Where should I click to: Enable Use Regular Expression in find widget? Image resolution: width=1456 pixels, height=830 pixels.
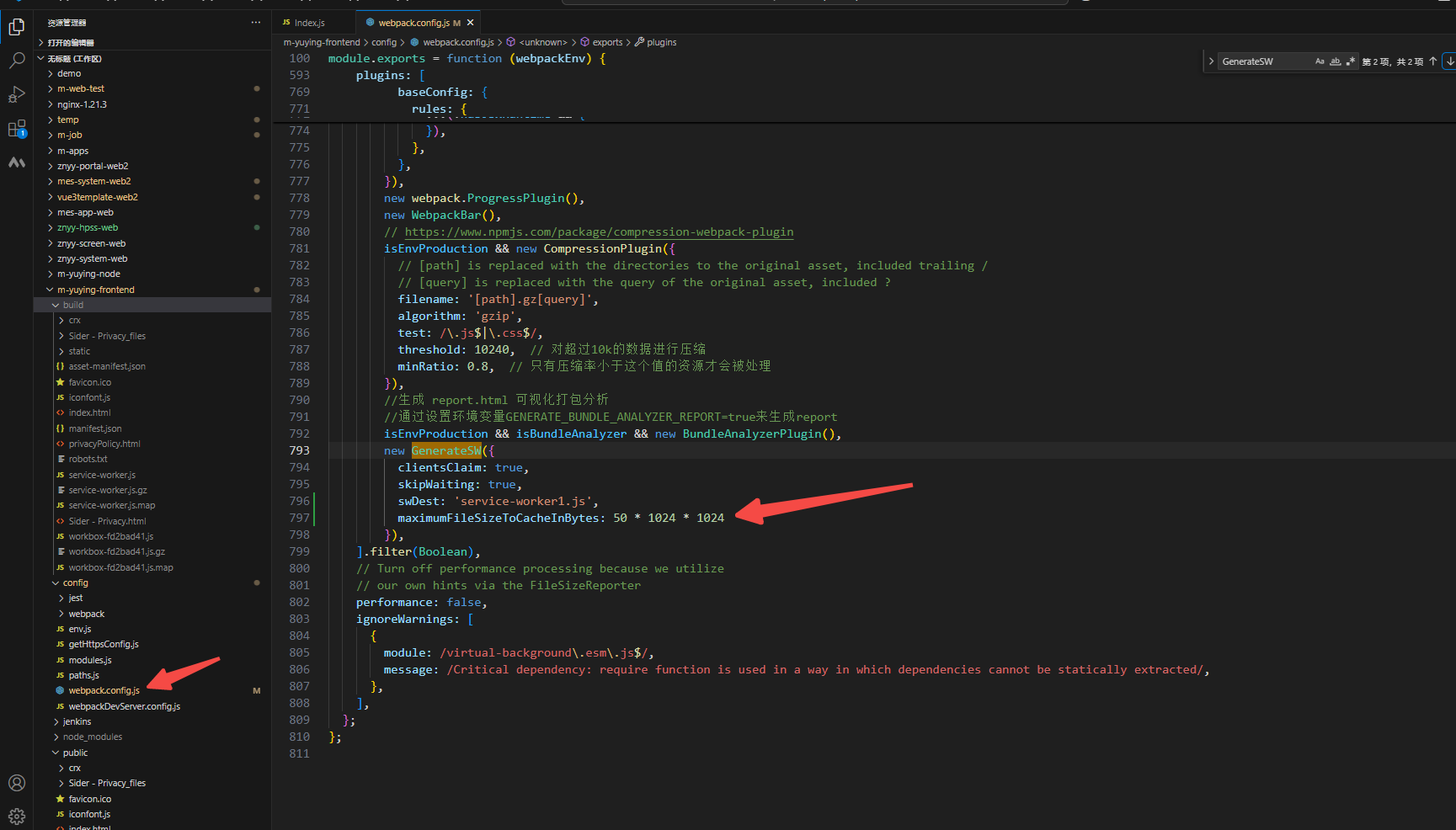[1351, 61]
